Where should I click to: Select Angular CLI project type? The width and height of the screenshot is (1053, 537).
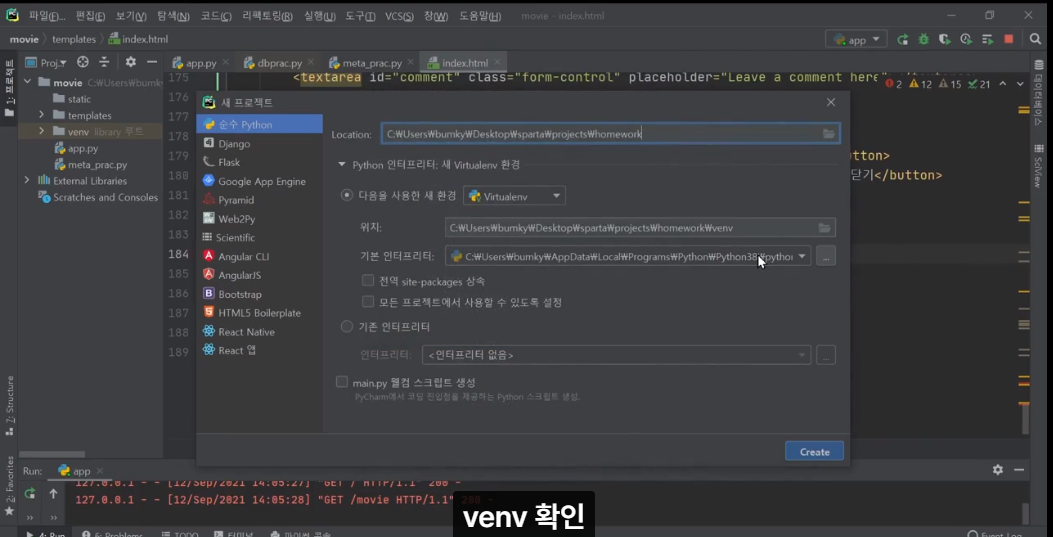pos(259,256)
